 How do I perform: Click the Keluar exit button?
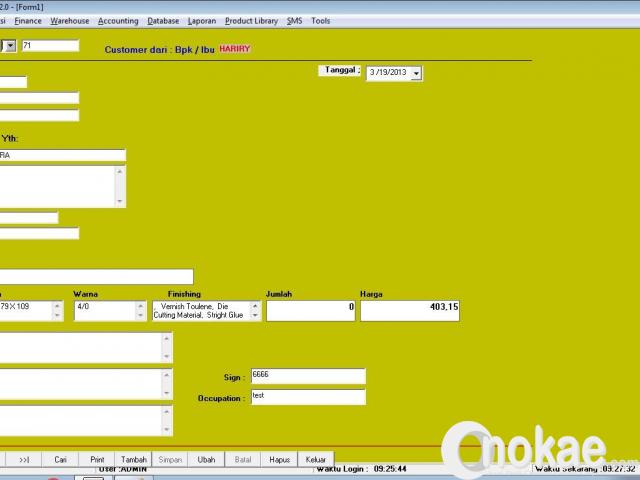tap(315, 459)
